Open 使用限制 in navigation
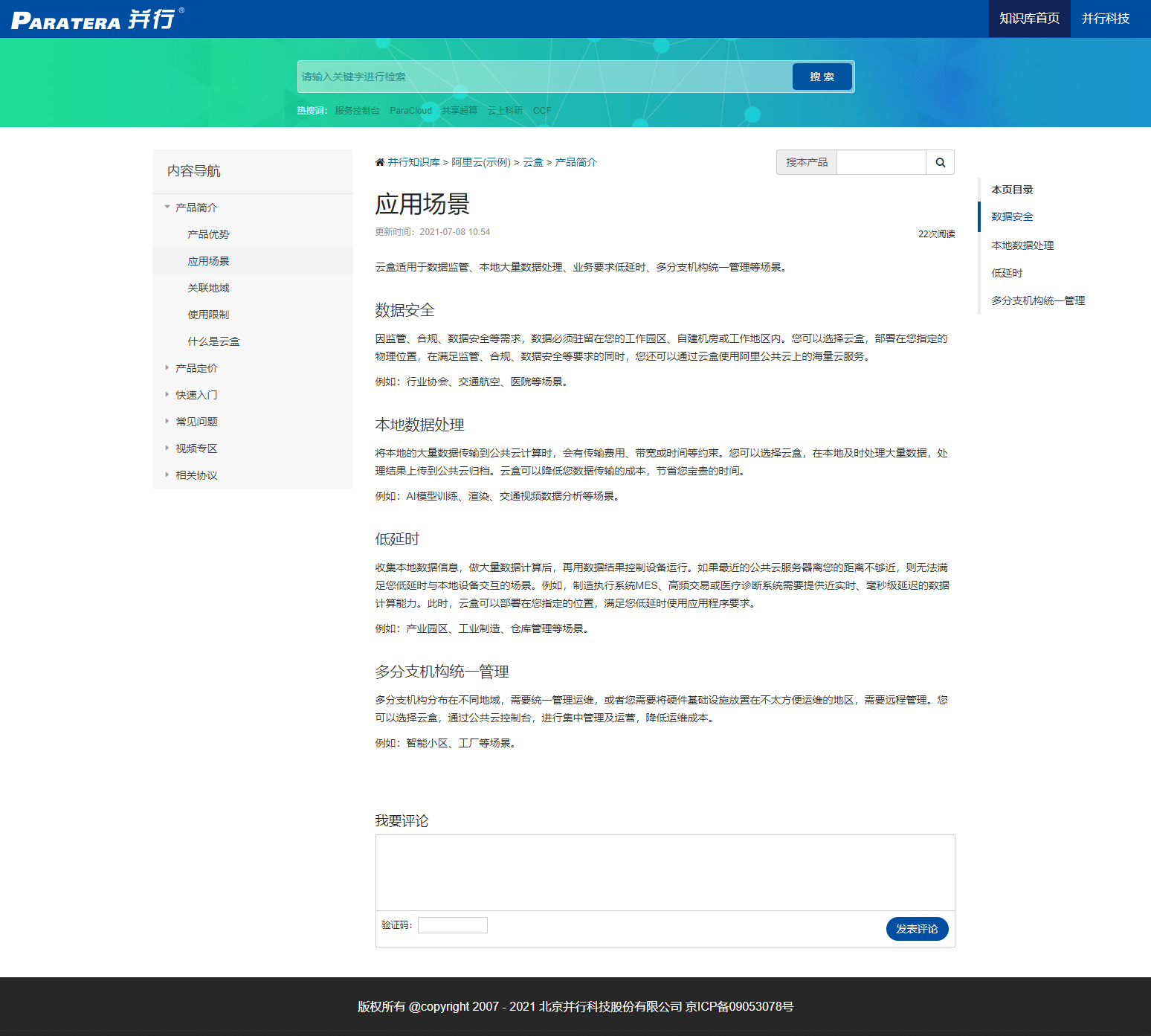The width and height of the screenshot is (1151, 1036). click(208, 315)
